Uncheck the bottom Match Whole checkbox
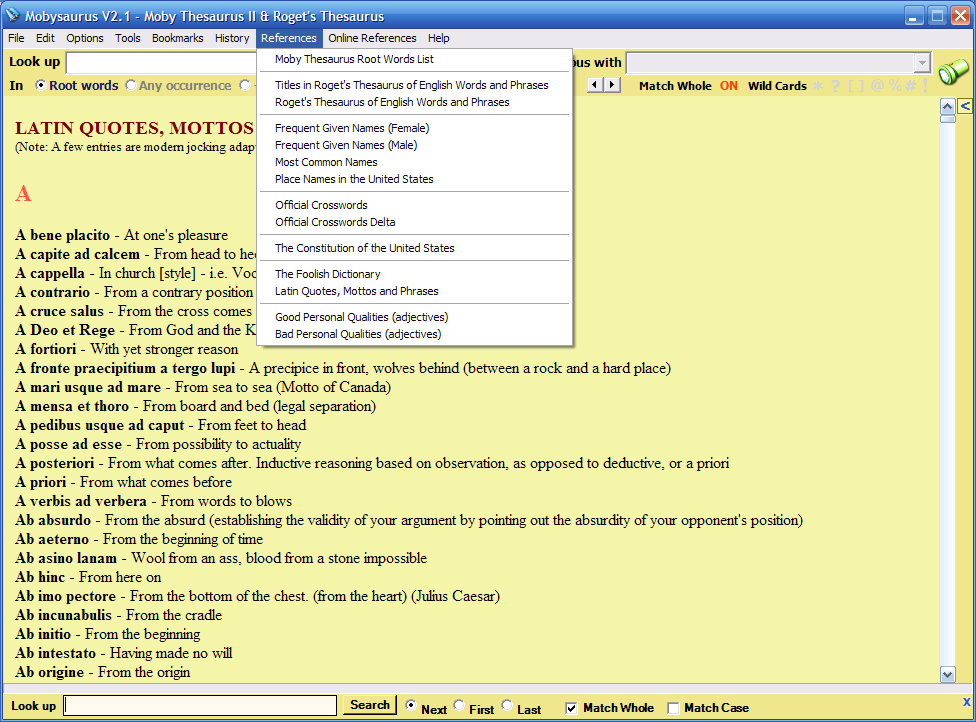The height and width of the screenshot is (722, 976). 571,708
